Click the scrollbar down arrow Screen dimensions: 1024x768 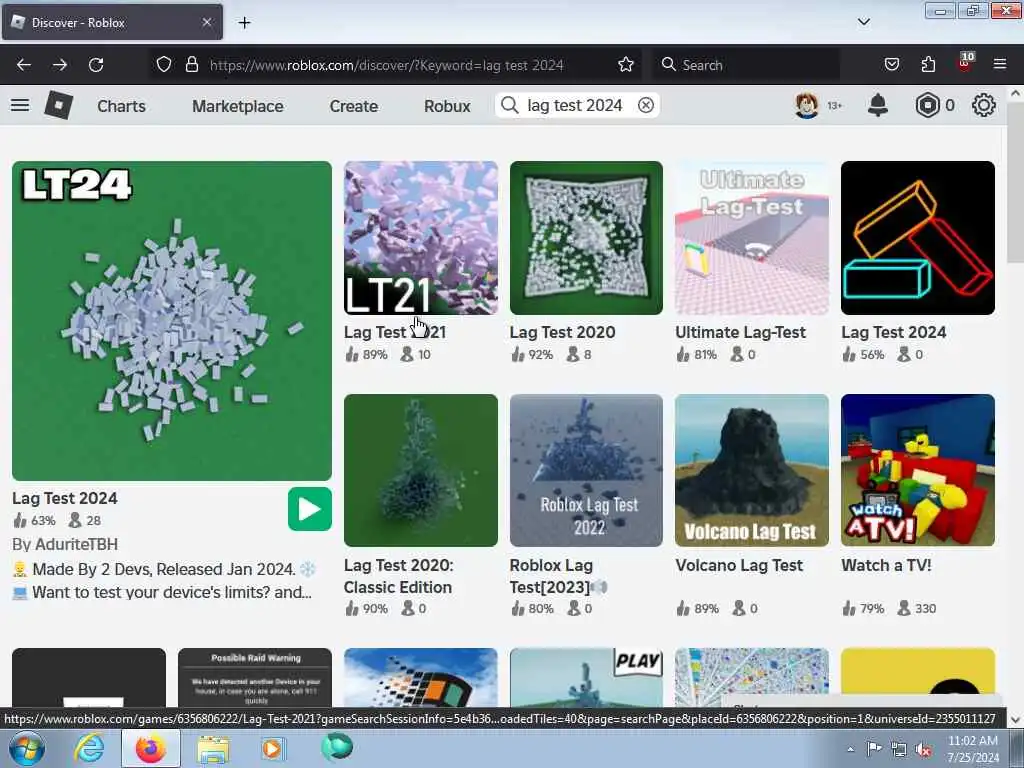click(x=1016, y=720)
